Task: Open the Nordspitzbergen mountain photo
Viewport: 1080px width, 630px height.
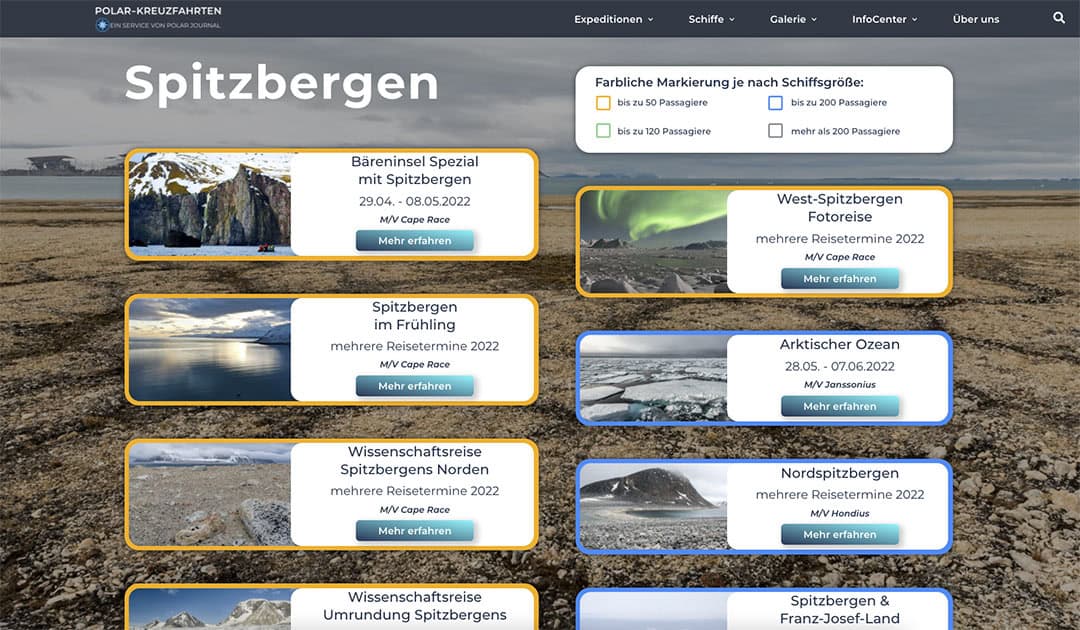Action: [654, 506]
